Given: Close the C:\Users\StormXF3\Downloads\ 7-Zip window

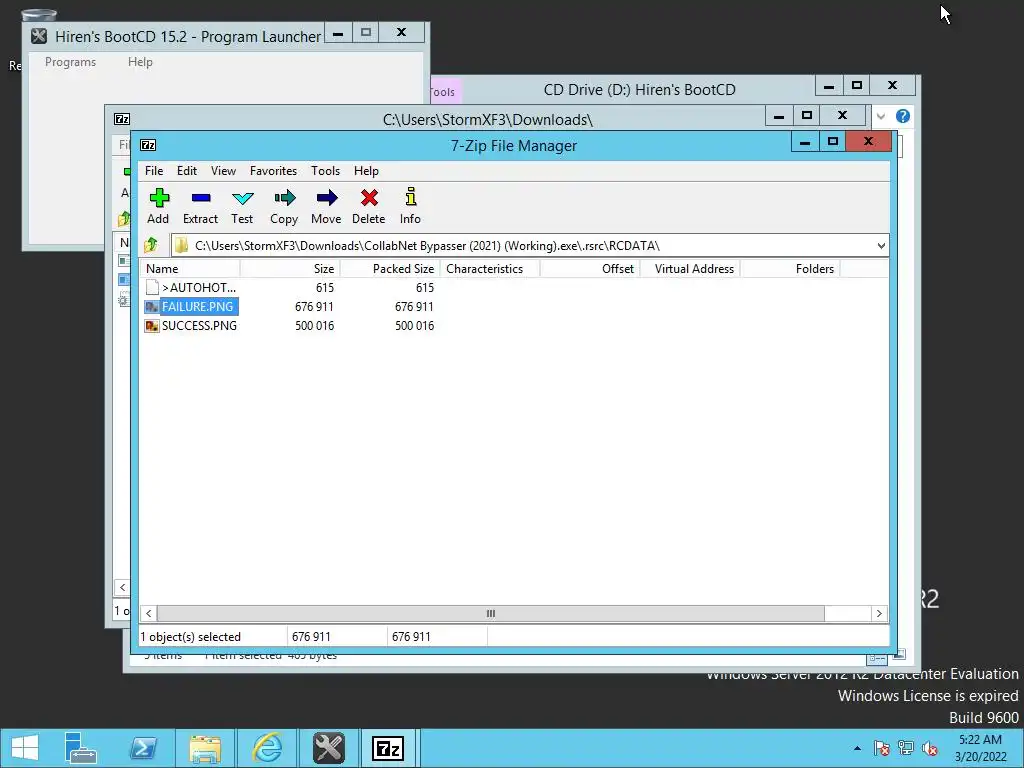Looking at the screenshot, I should pyautogui.click(x=842, y=116).
